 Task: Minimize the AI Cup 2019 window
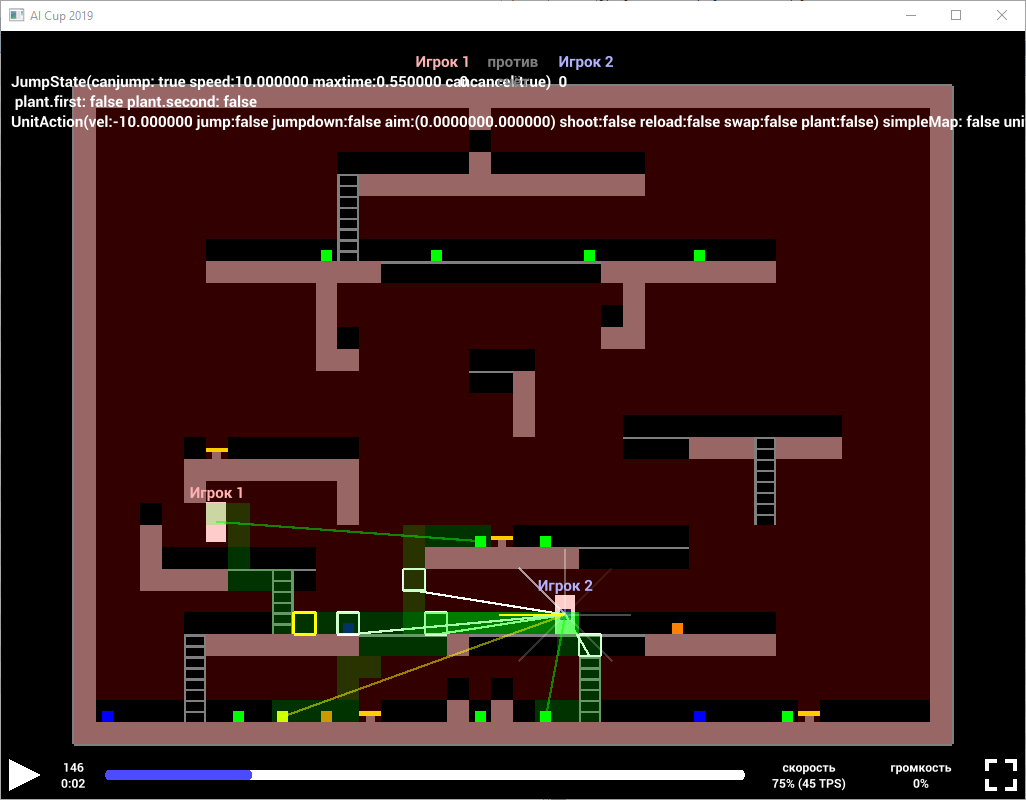pos(910,15)
